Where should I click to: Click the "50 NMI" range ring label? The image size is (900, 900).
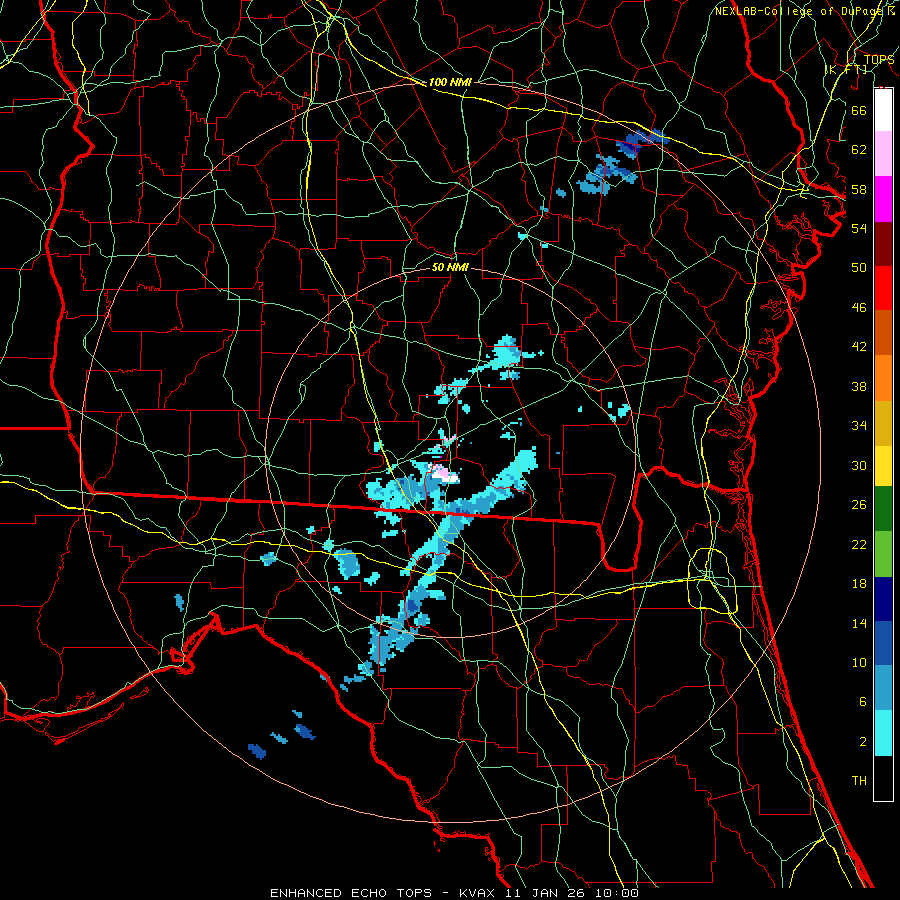pyautogui.click(x=450, y=267)
